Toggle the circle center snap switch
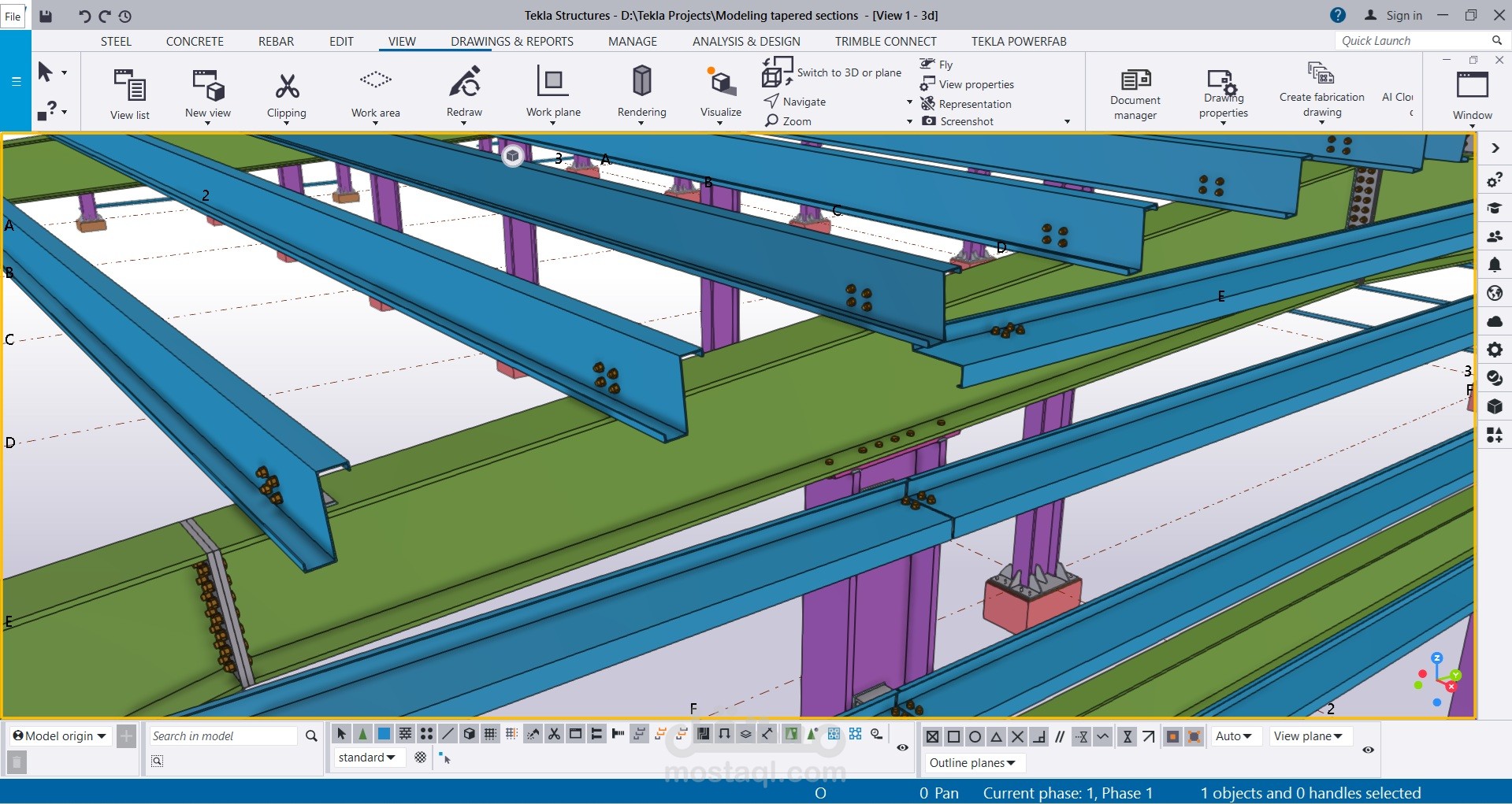The width and height of the screenshot is (1512, 804). coord(975,737)
